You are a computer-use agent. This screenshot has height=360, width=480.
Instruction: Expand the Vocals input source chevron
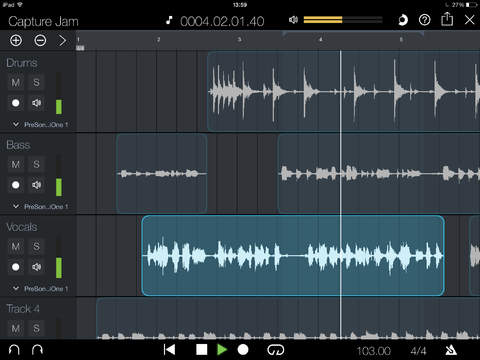(16, 288)
